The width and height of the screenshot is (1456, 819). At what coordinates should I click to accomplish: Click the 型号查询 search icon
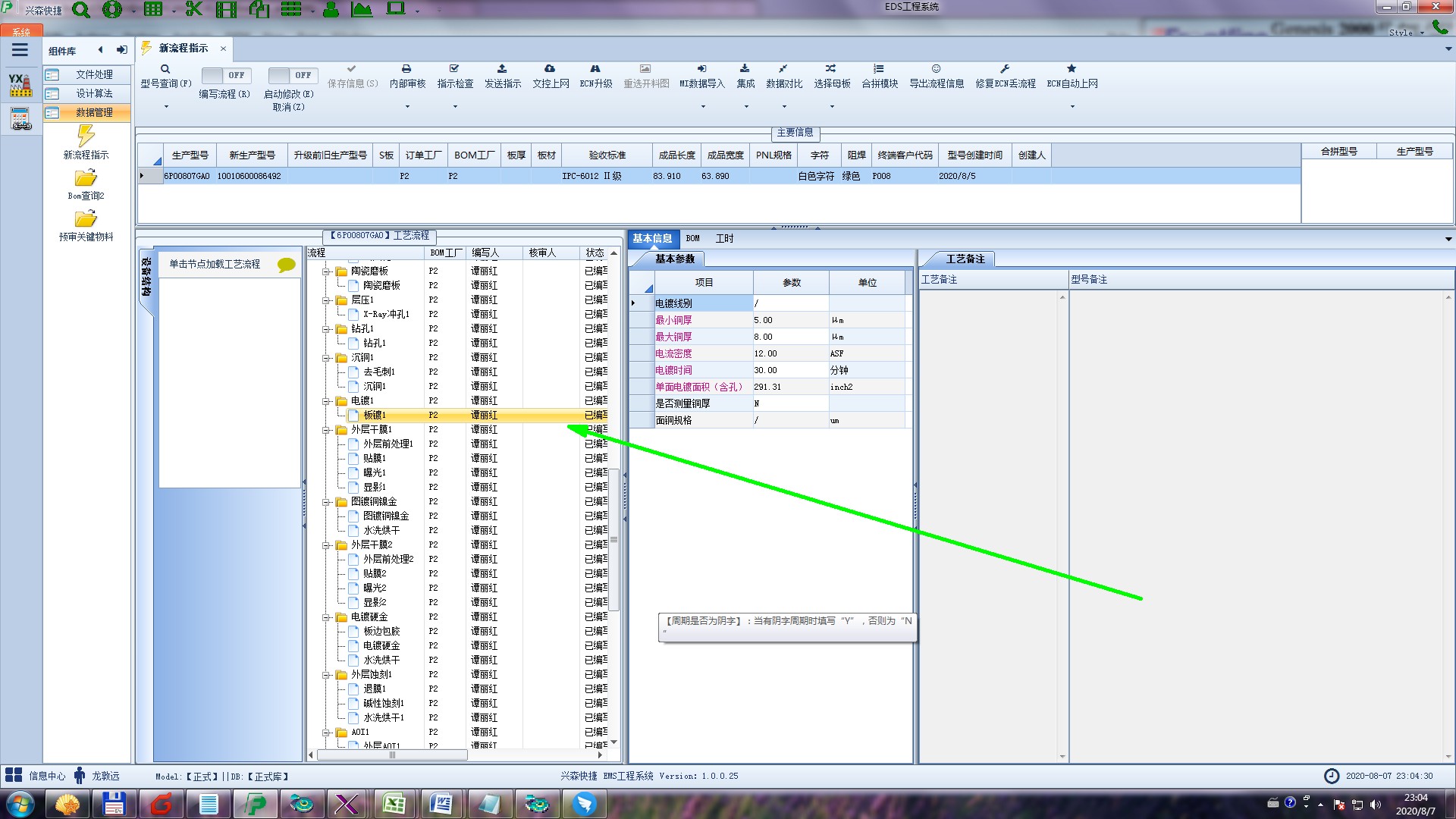tap(165, 69)
